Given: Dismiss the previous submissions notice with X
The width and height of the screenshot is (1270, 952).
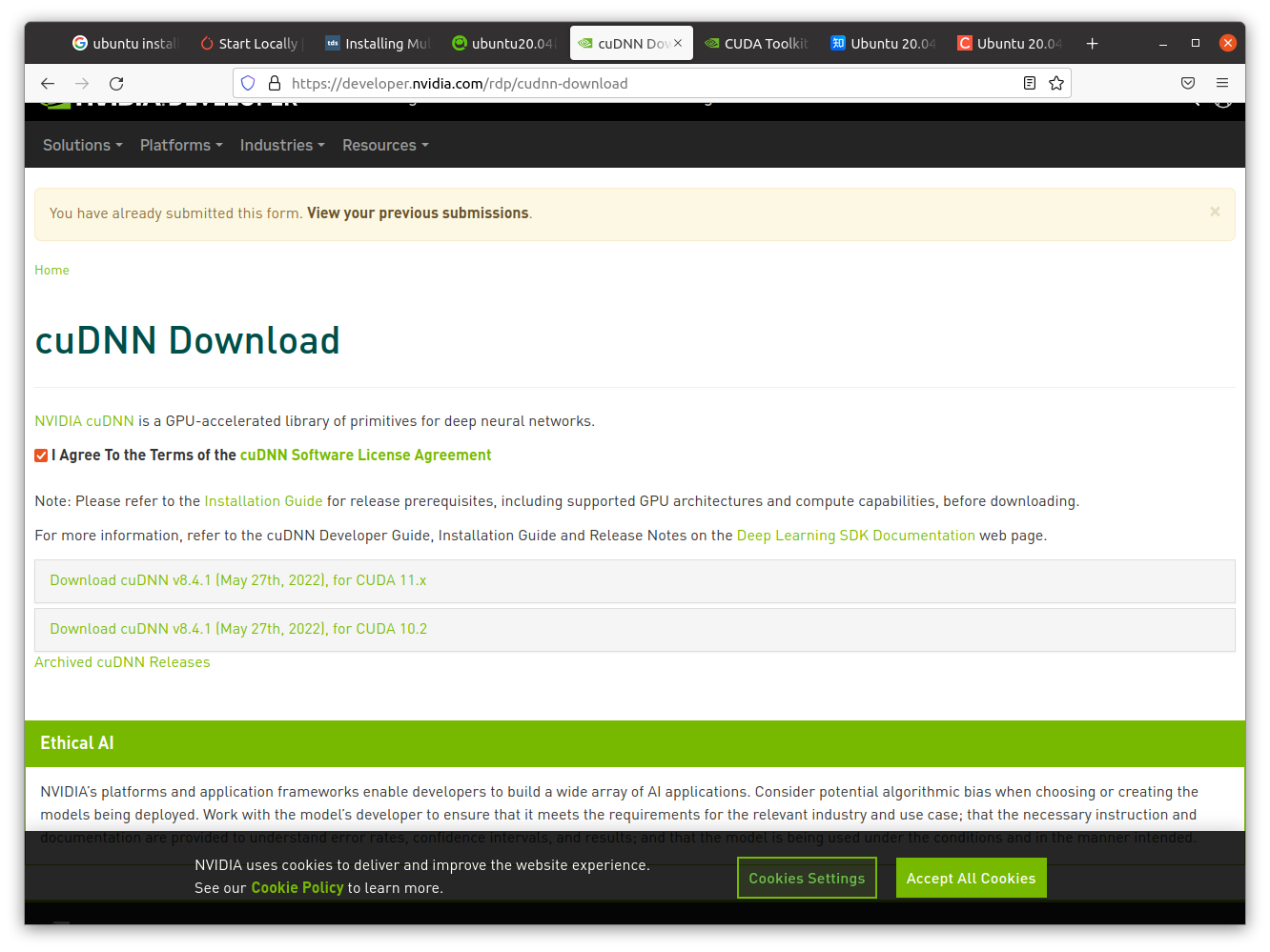Looking at the screenshot, I should pyautogui.click(x=1215, y=212).
